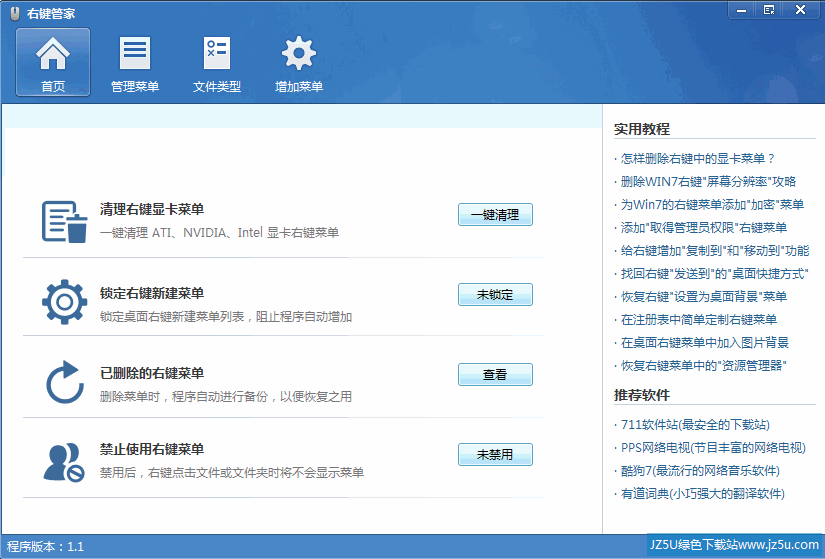
Task: Click the gear icon beside 锁定右键新建菜单
Action: coord(65,302)
